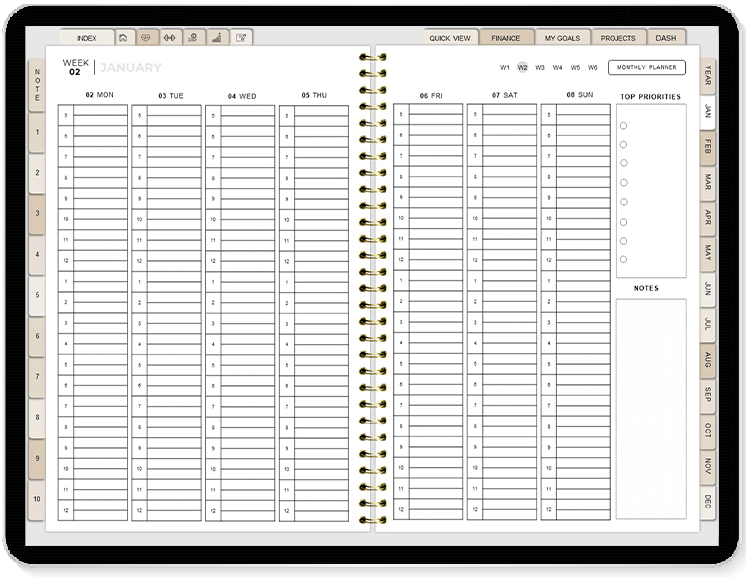Screen dimensions: 746x578
Task: Click the Monthly Planner button
Action: pos(646,68)
